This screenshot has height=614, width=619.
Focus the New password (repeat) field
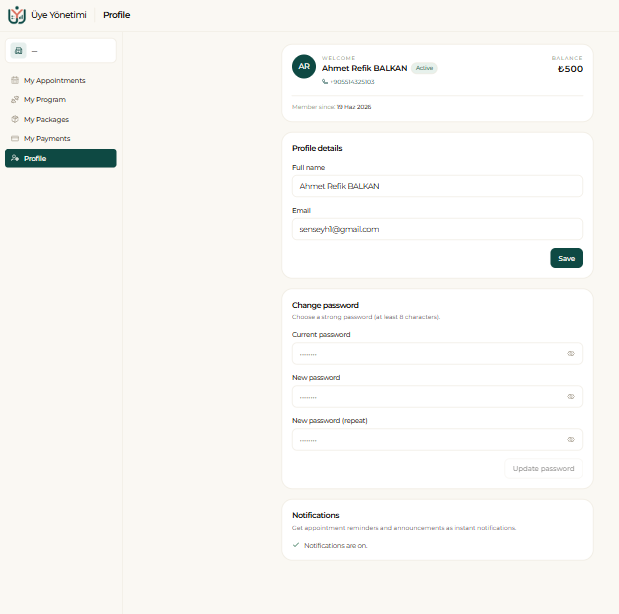[437, 439]
